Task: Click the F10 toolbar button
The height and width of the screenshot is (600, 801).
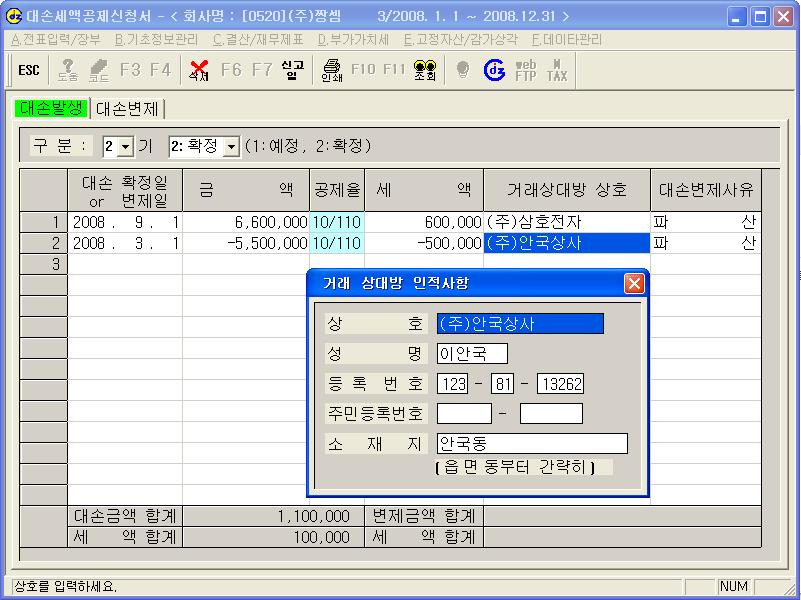Action: [363, 69]
